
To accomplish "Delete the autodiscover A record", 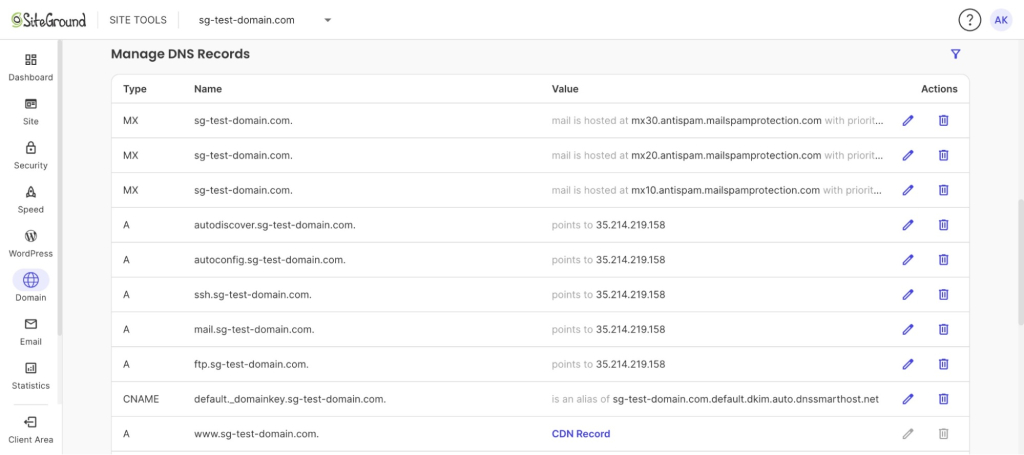I will click(944, 225).
